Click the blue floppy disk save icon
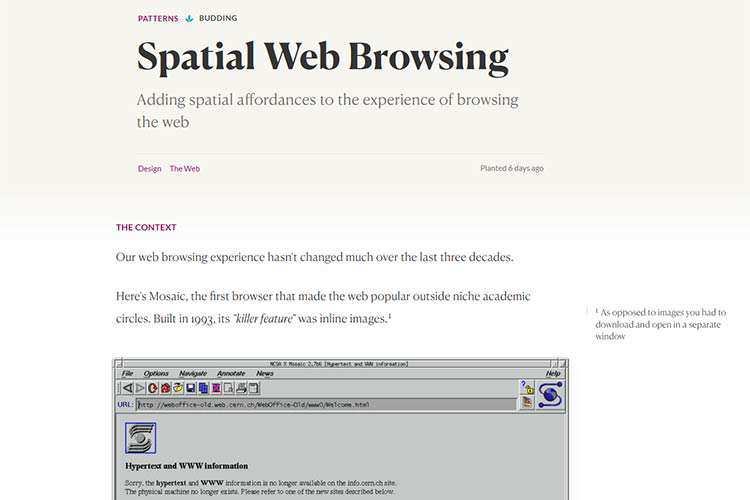 pos(191,387)
